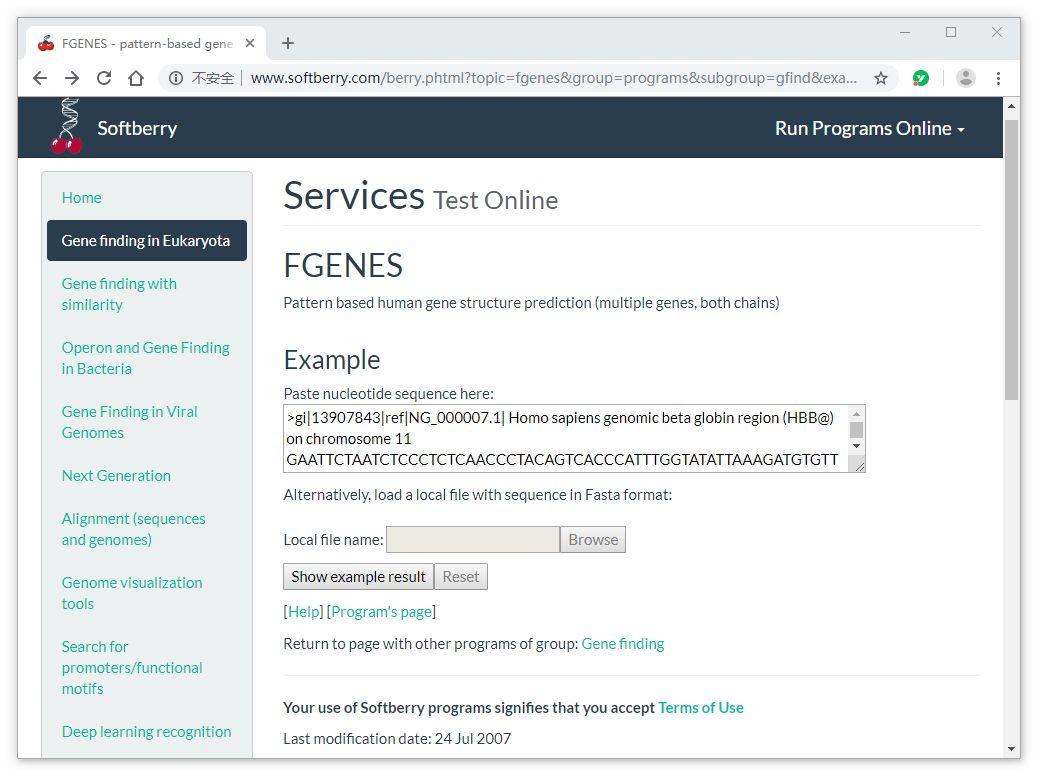Image resolution: width=1042 pixels, height=778 pixels.
Task: Open Chrome's three-dot menu
Action: [998, 78]
